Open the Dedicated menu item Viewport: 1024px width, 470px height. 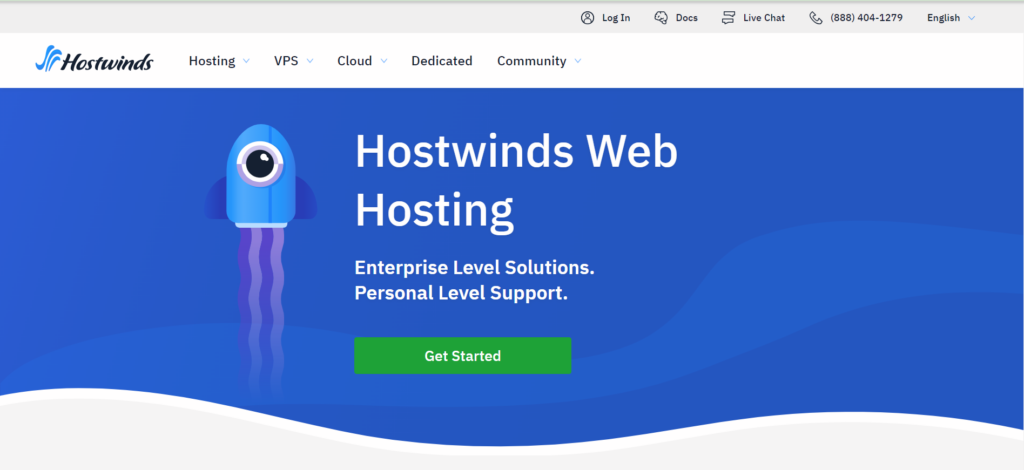[x=441, y=61]
